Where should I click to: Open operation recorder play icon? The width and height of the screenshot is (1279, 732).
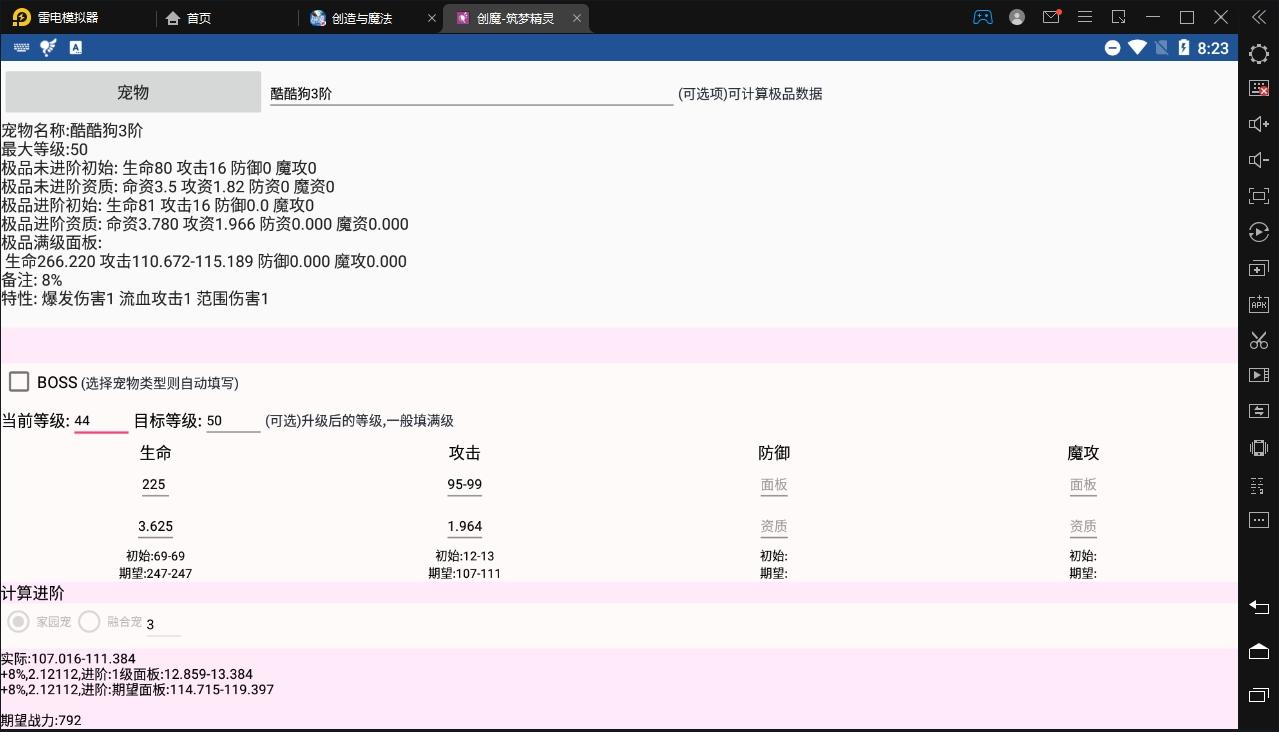(x=1259, y=232)
